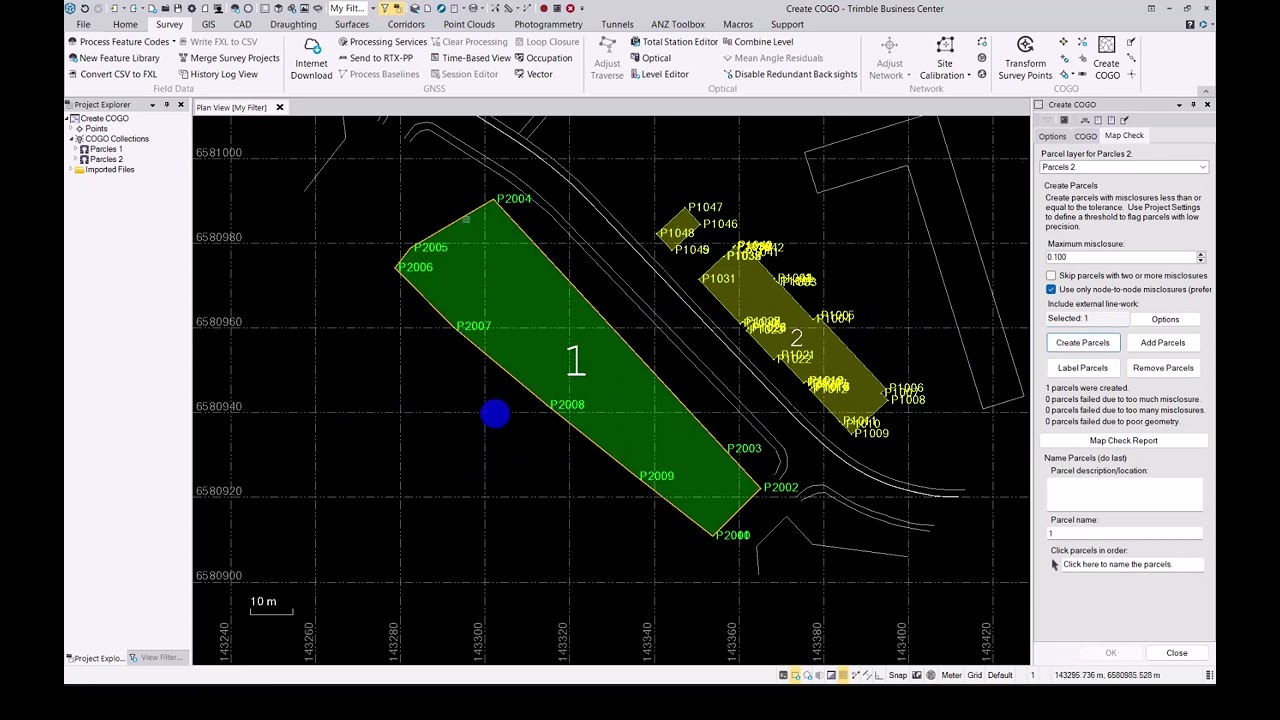
Task: Open the File menu
Action: [83, 24]
